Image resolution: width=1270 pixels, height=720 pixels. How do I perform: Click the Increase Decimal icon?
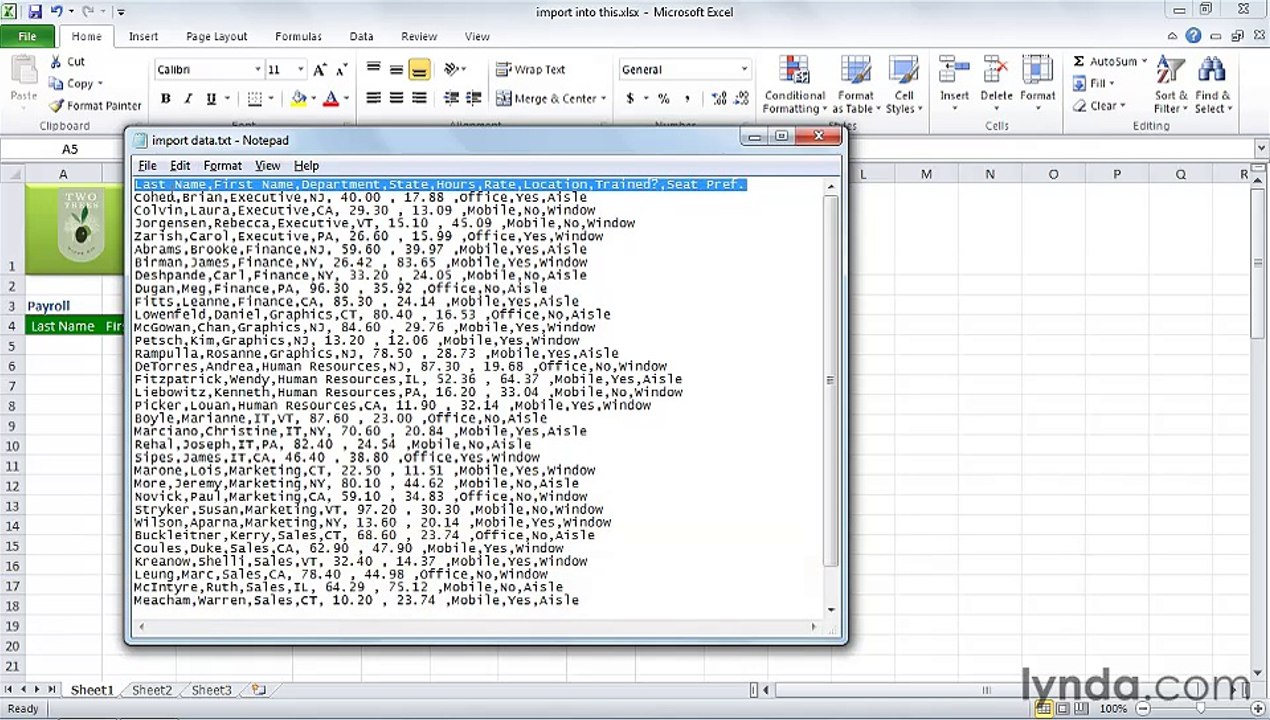coord(719,99)
